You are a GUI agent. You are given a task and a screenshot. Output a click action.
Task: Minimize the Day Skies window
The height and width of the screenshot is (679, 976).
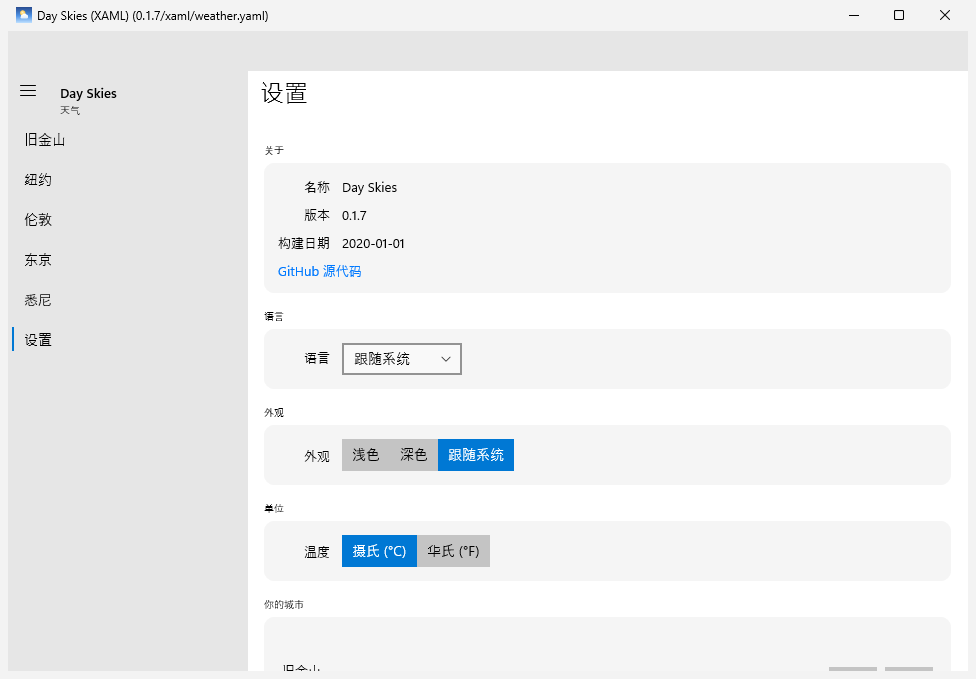point(854,16)
